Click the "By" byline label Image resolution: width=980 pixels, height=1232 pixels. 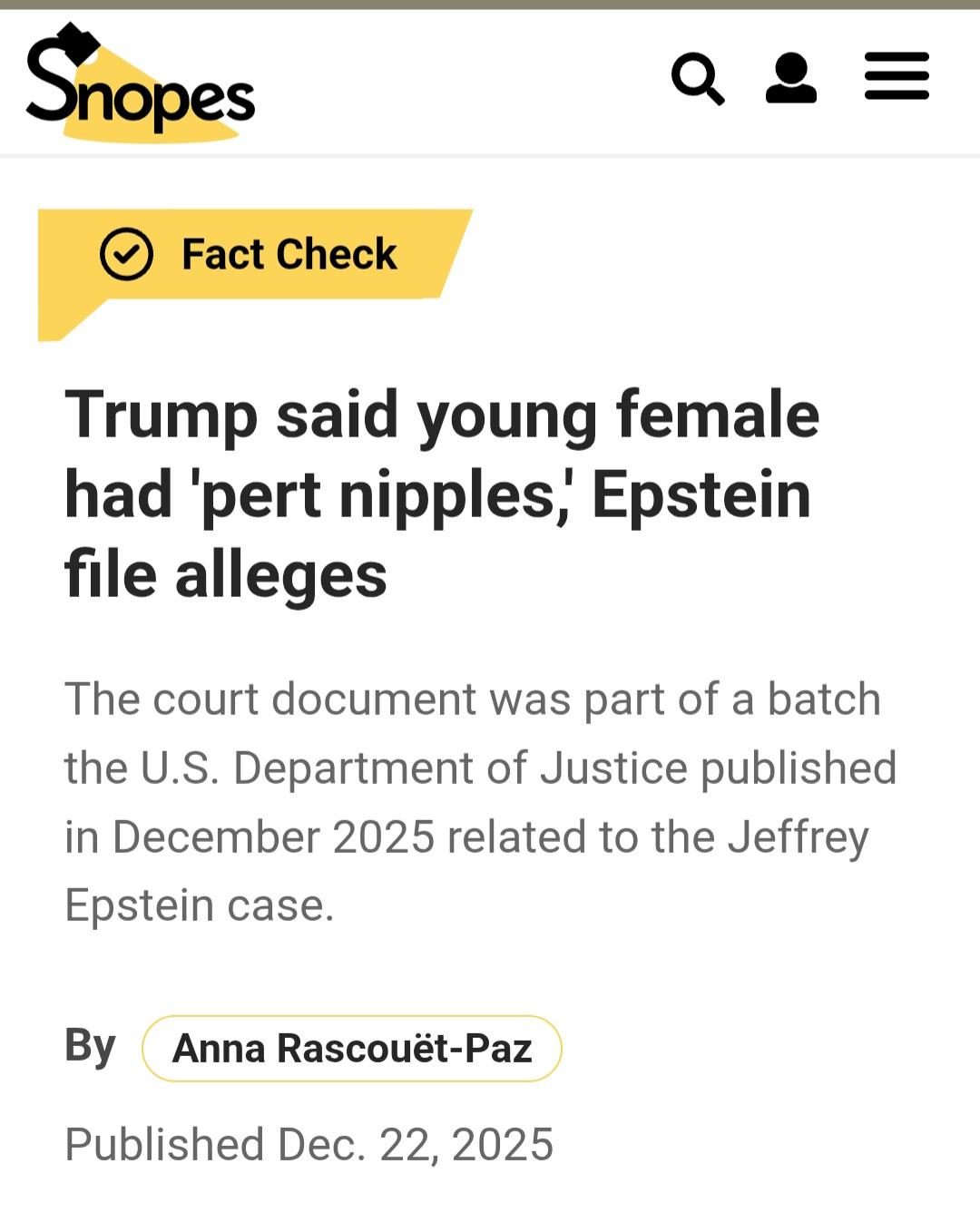(x=90, y=1045)
